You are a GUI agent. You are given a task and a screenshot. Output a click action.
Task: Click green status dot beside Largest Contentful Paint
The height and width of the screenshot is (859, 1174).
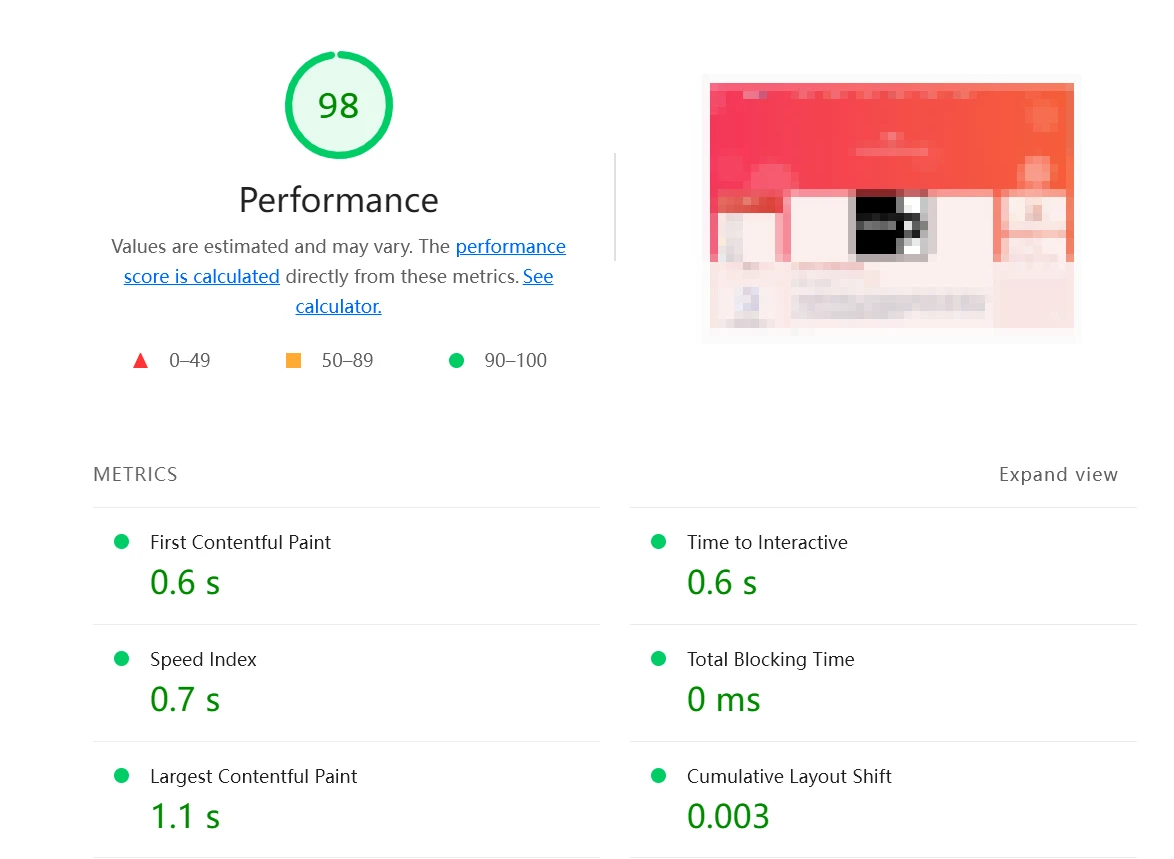(122, 776)
